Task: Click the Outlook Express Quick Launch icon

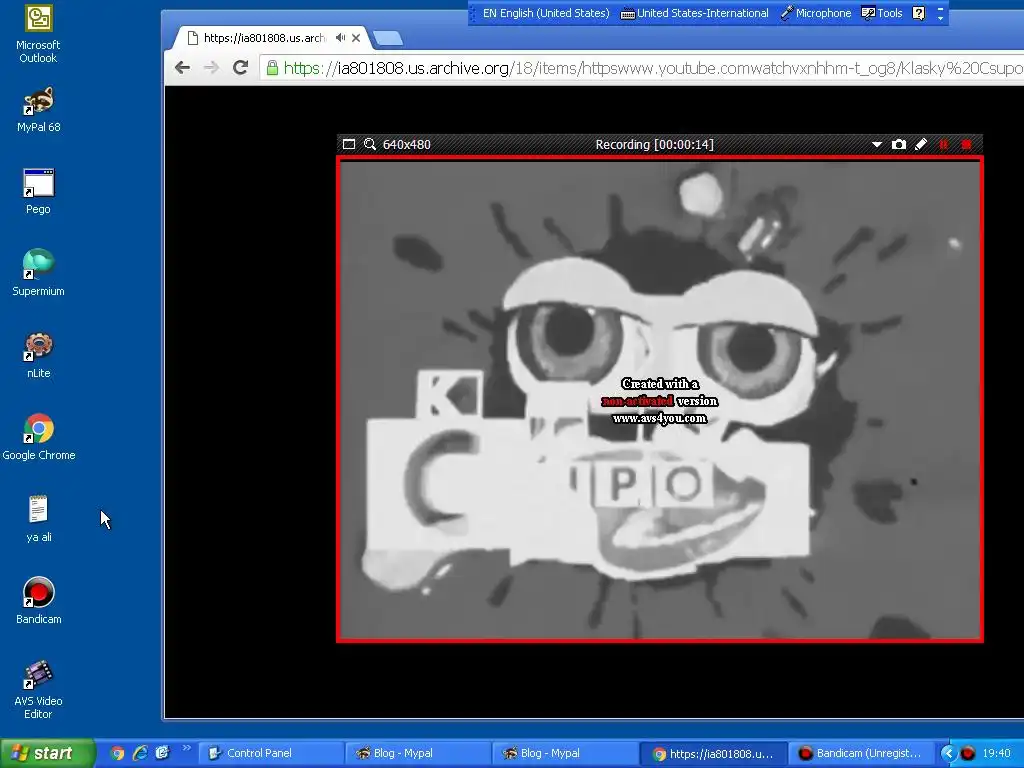Action: pos(162,753)
